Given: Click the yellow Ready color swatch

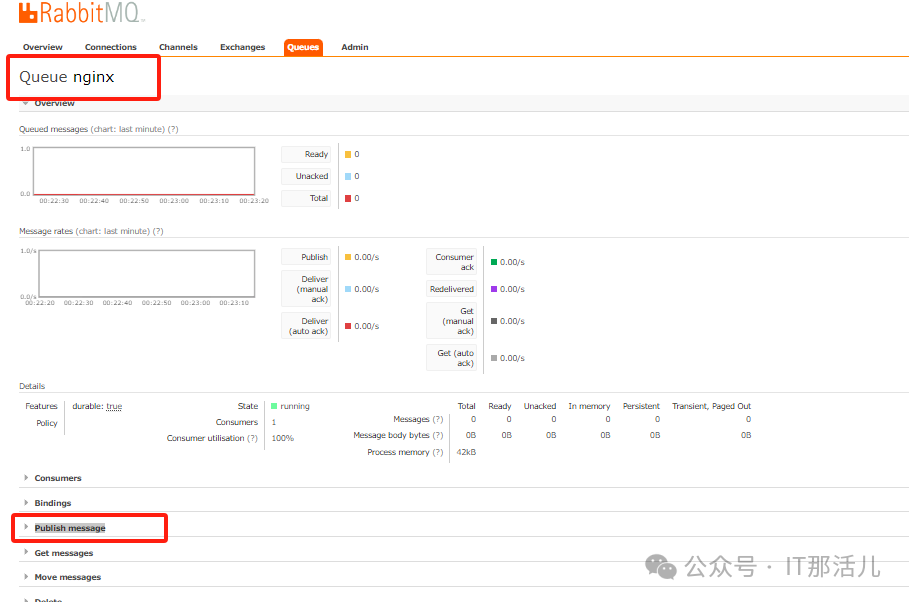Looking at the screenshot, I should 348,154.
